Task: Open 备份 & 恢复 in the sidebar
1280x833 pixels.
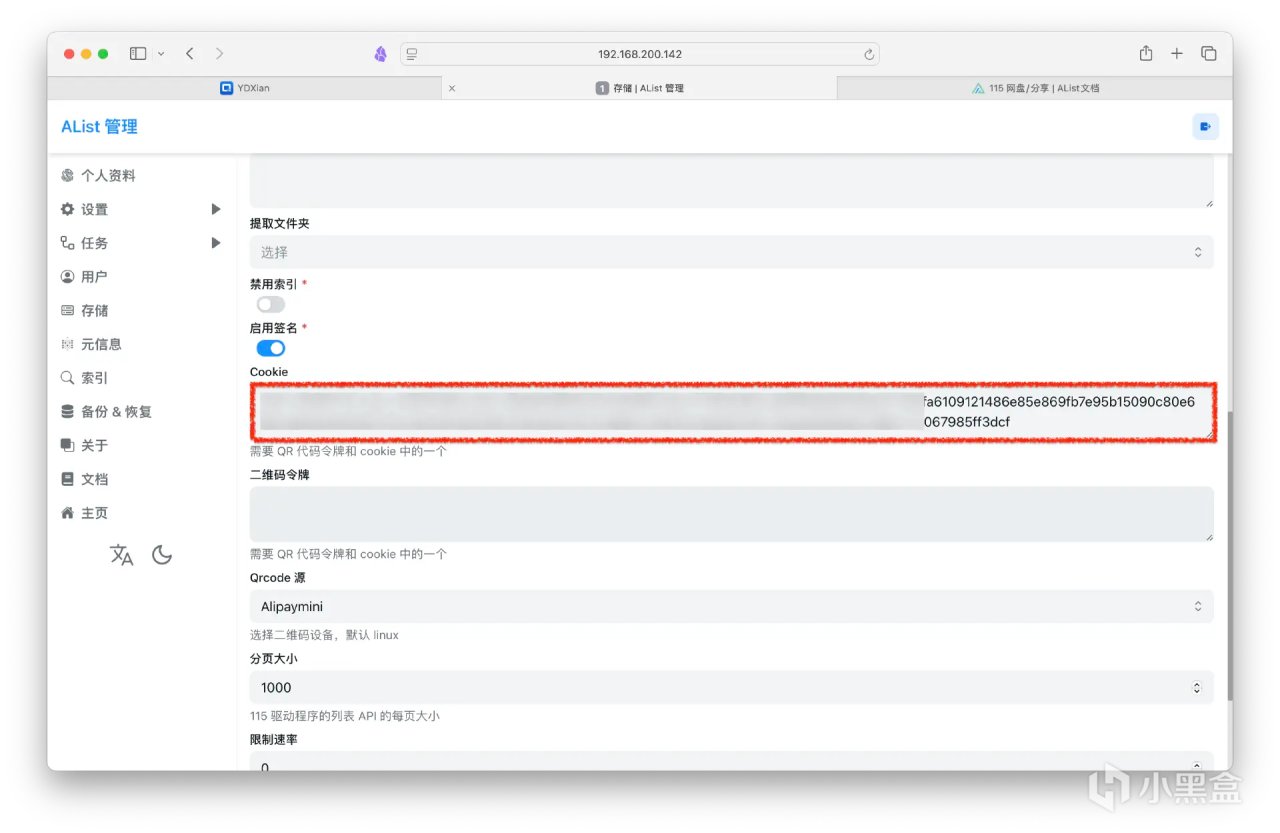Action: [116, 412]
